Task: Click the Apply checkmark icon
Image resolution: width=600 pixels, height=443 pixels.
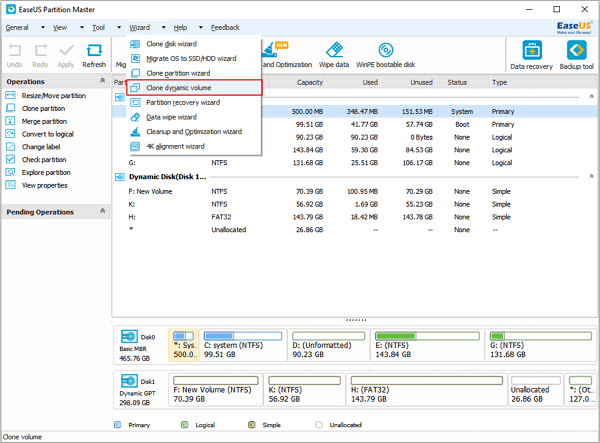Action: 66,50
